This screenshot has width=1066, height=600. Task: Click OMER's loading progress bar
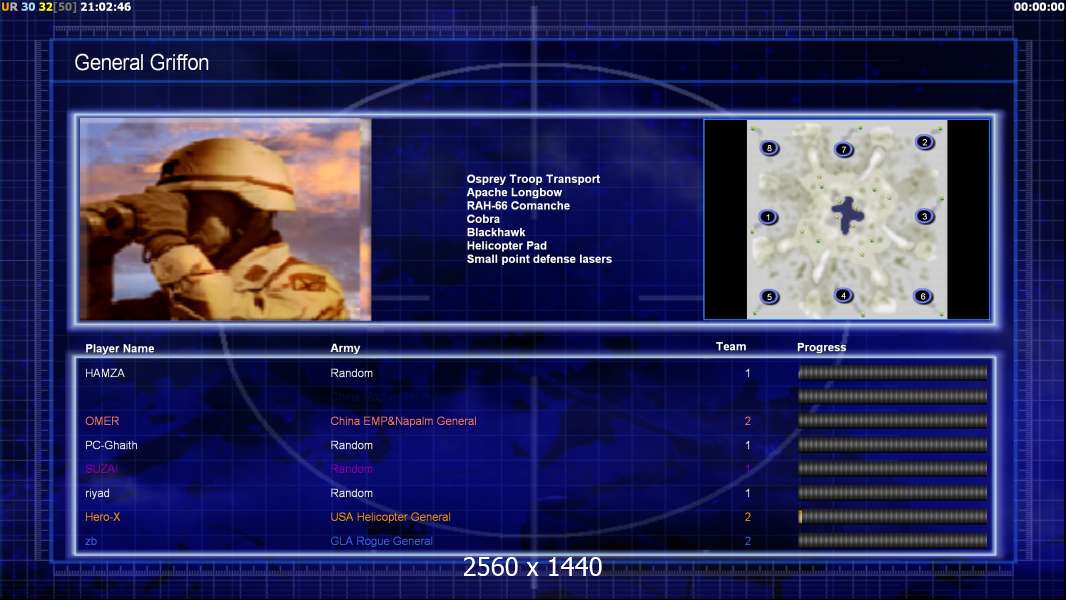pyautogui.click(x=893, y=421)
